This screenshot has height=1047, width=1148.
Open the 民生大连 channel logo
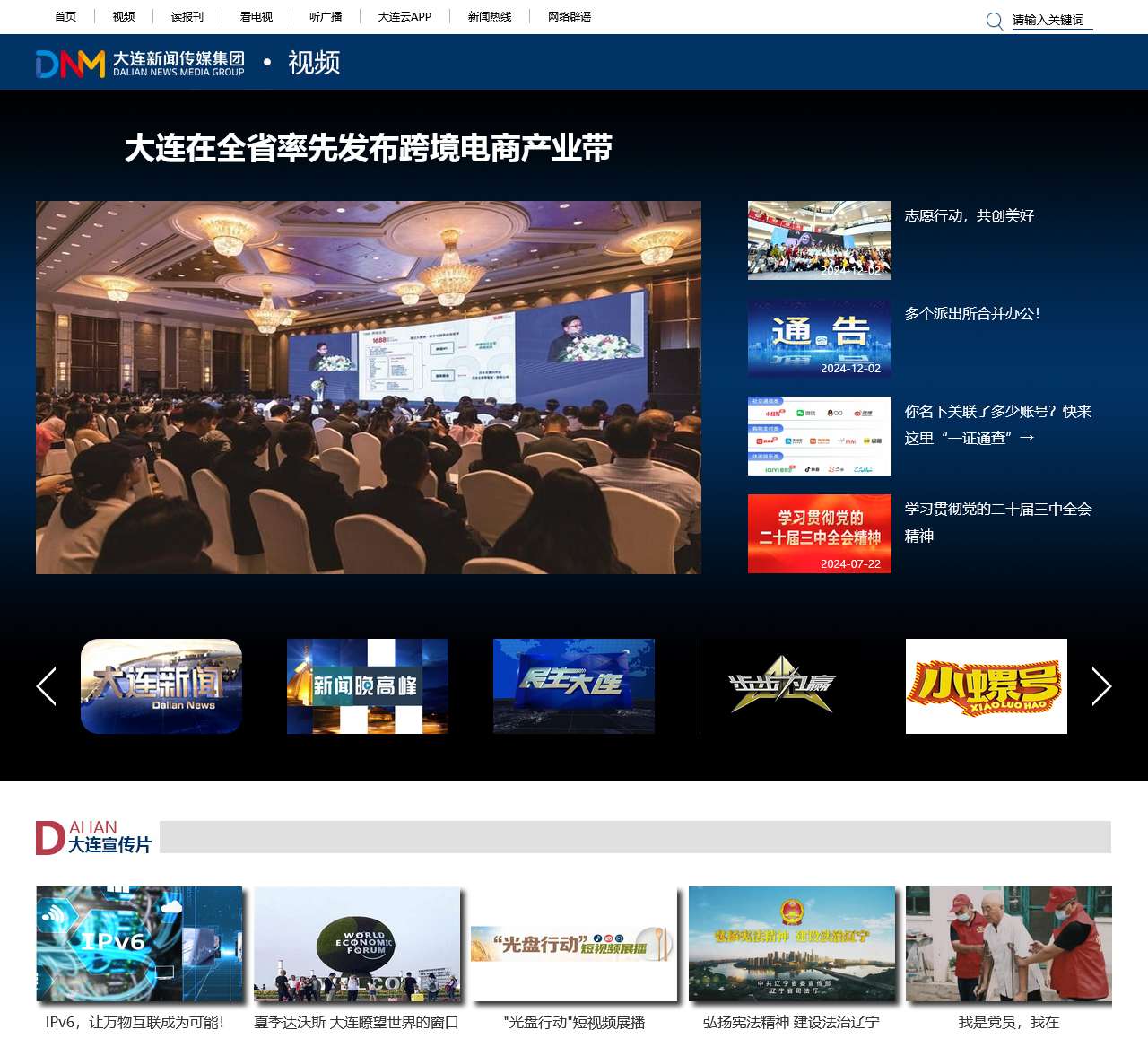pyautogui.click(x=574, y=686)
